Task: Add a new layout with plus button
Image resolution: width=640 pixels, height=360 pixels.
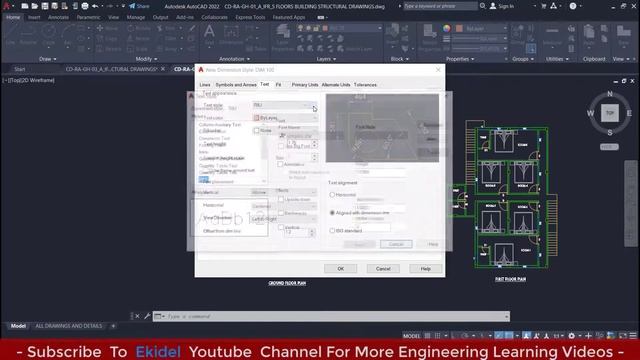Action: (x=113, y=326)
